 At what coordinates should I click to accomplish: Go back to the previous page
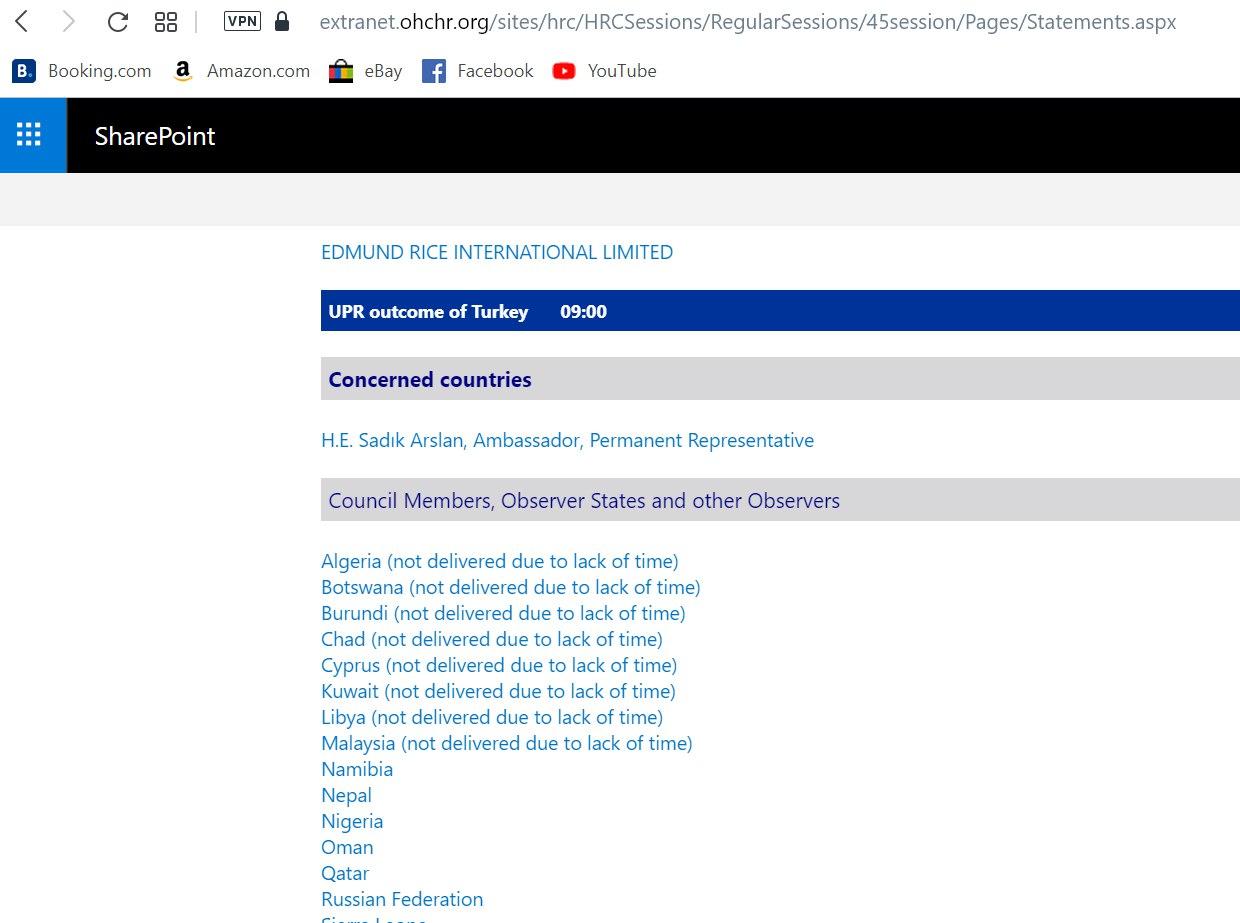coord(22,21)
